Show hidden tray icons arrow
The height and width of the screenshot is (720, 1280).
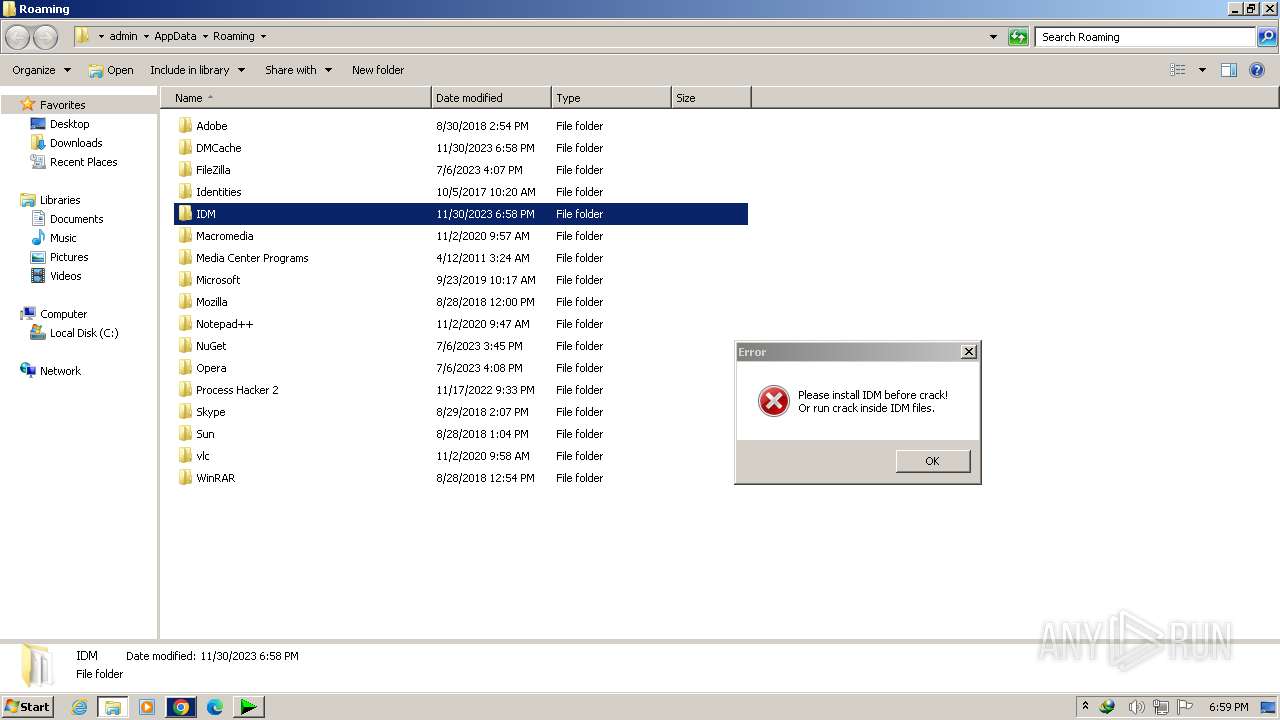coord(1085,706)
